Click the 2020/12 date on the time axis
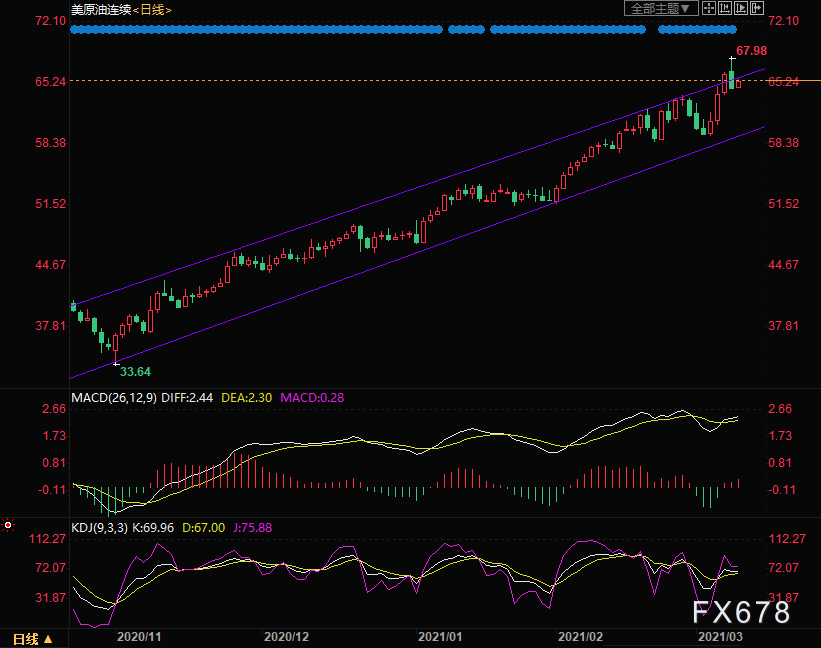The height and width of the screenshot is (648, 821). [286, 637]
